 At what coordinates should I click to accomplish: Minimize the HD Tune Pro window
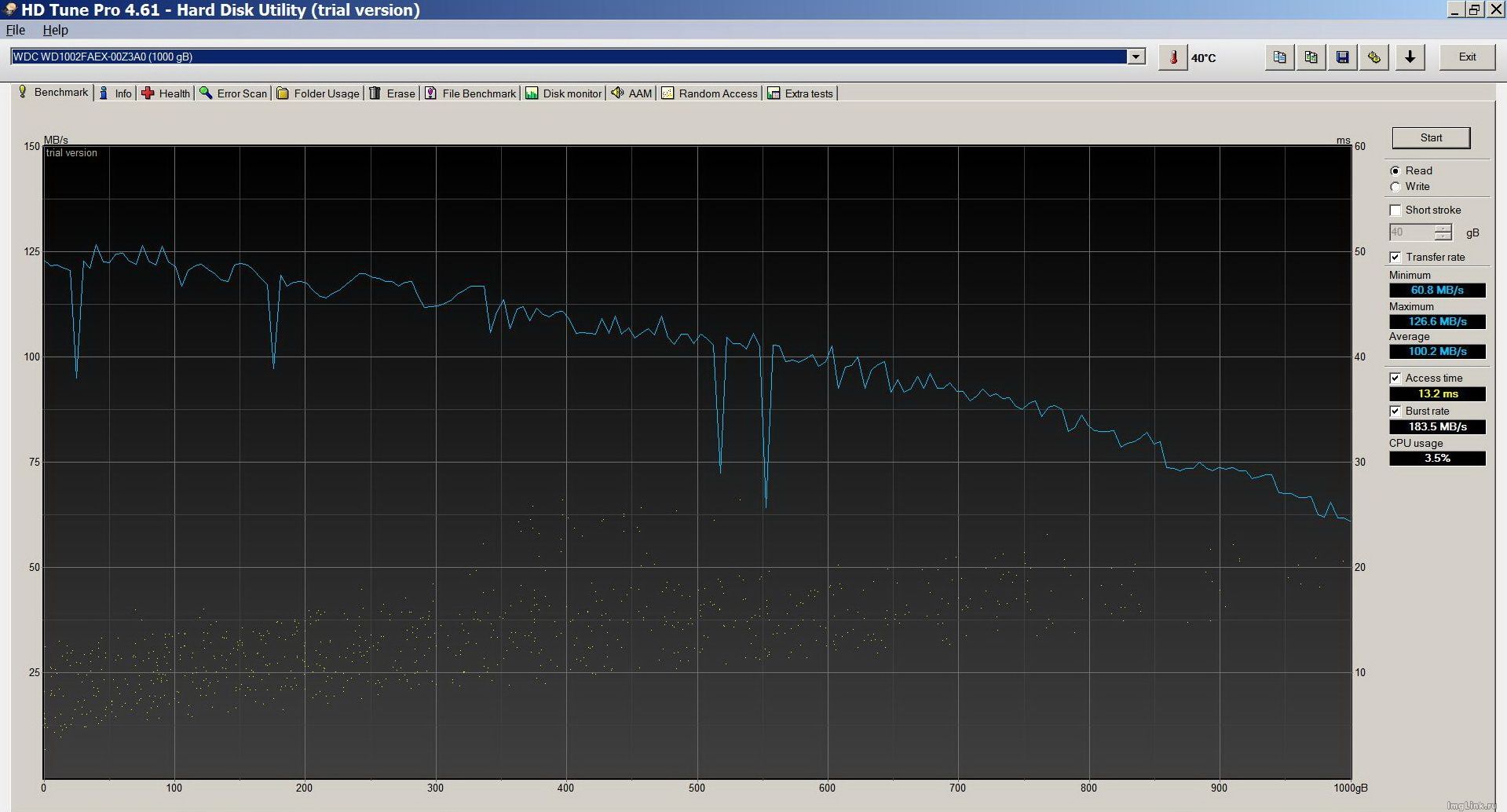point(1456,9)
